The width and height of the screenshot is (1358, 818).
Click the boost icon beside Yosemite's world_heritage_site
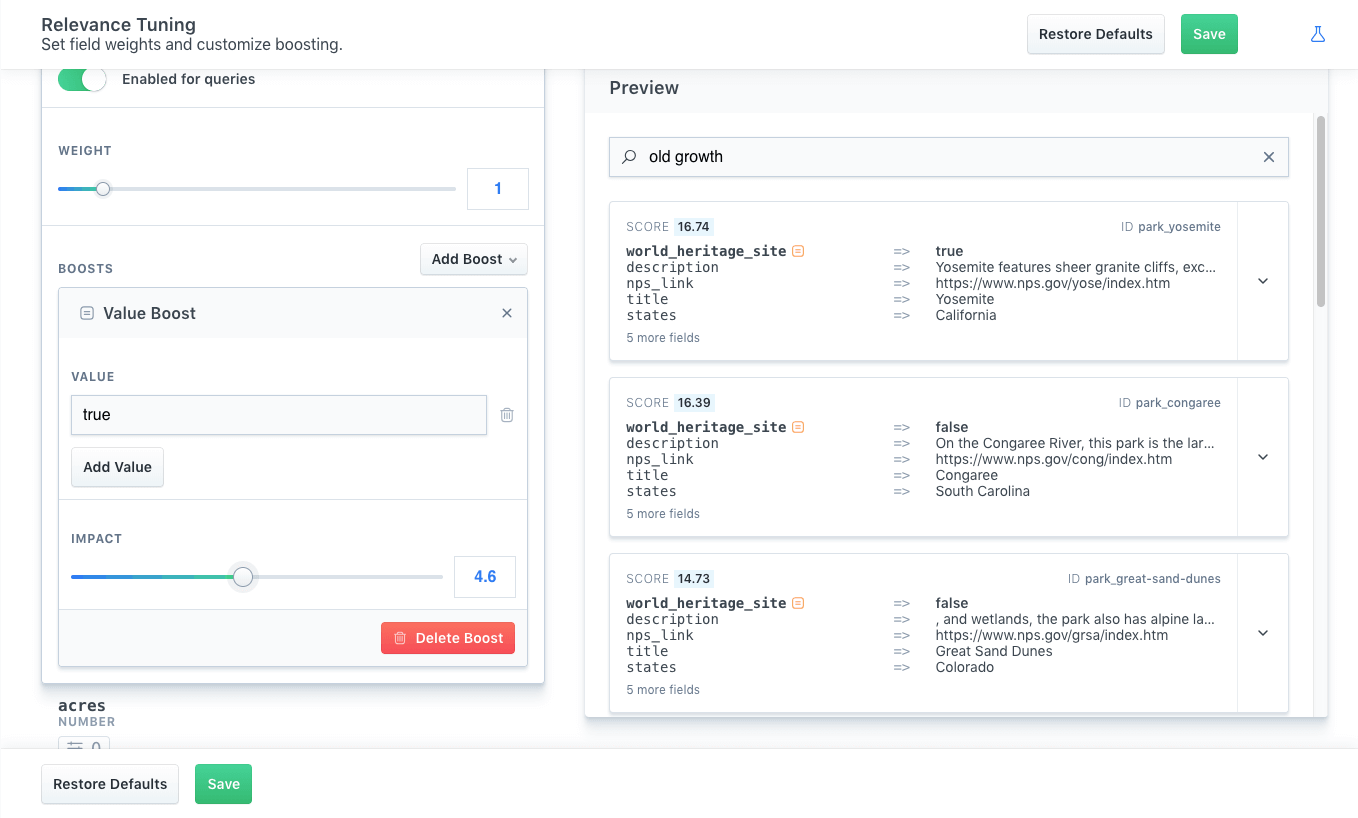point(798,251)
